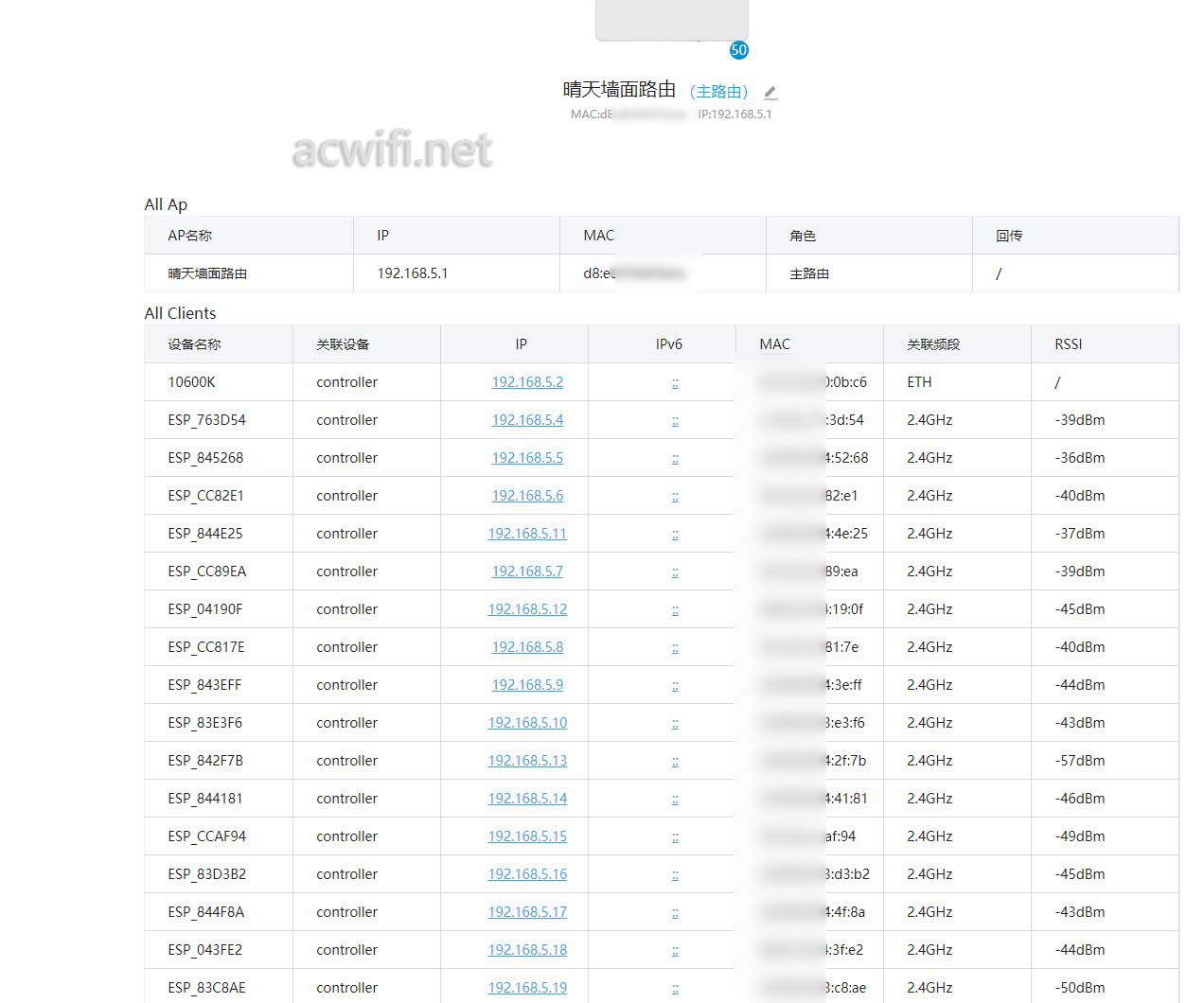Open IP link 192.168.5.6

(527, 496)
